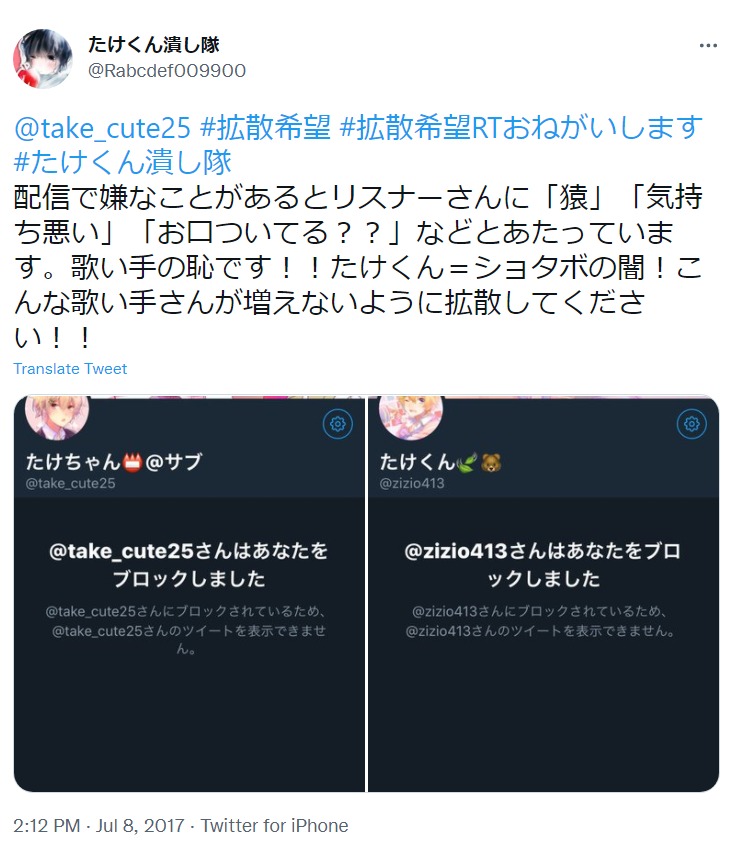Image resolution: width=734 pixels, height=852 pixels.
Task: Click Translate Tweet
Action: coord(70,369)
